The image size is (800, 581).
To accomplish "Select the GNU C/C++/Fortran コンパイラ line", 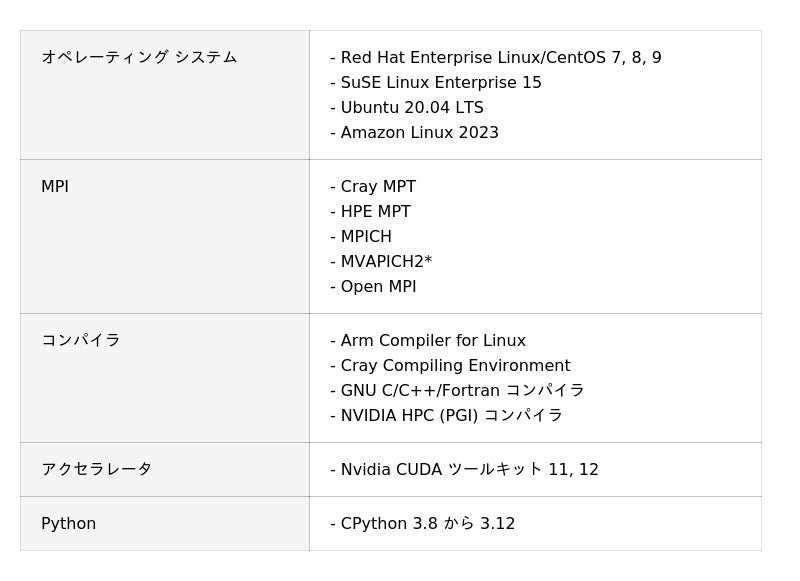I will (457, 391).
